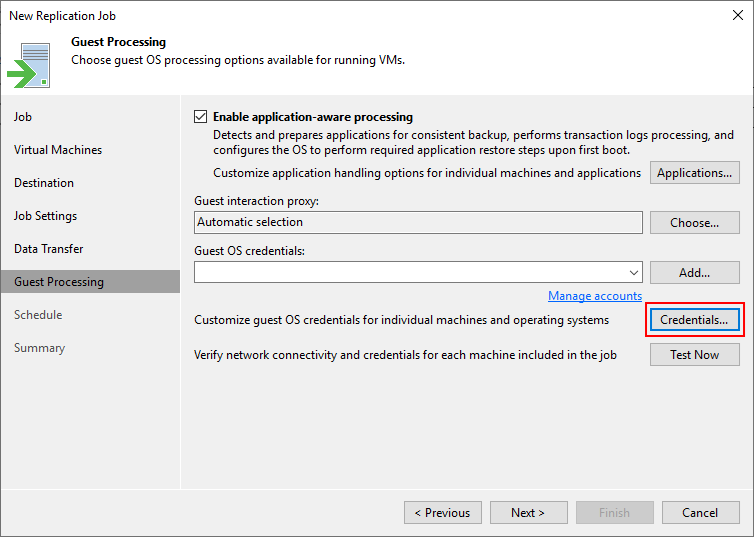Click the Guest OS credentials label
Screen dimensions: 754x537
coord(249,251)
